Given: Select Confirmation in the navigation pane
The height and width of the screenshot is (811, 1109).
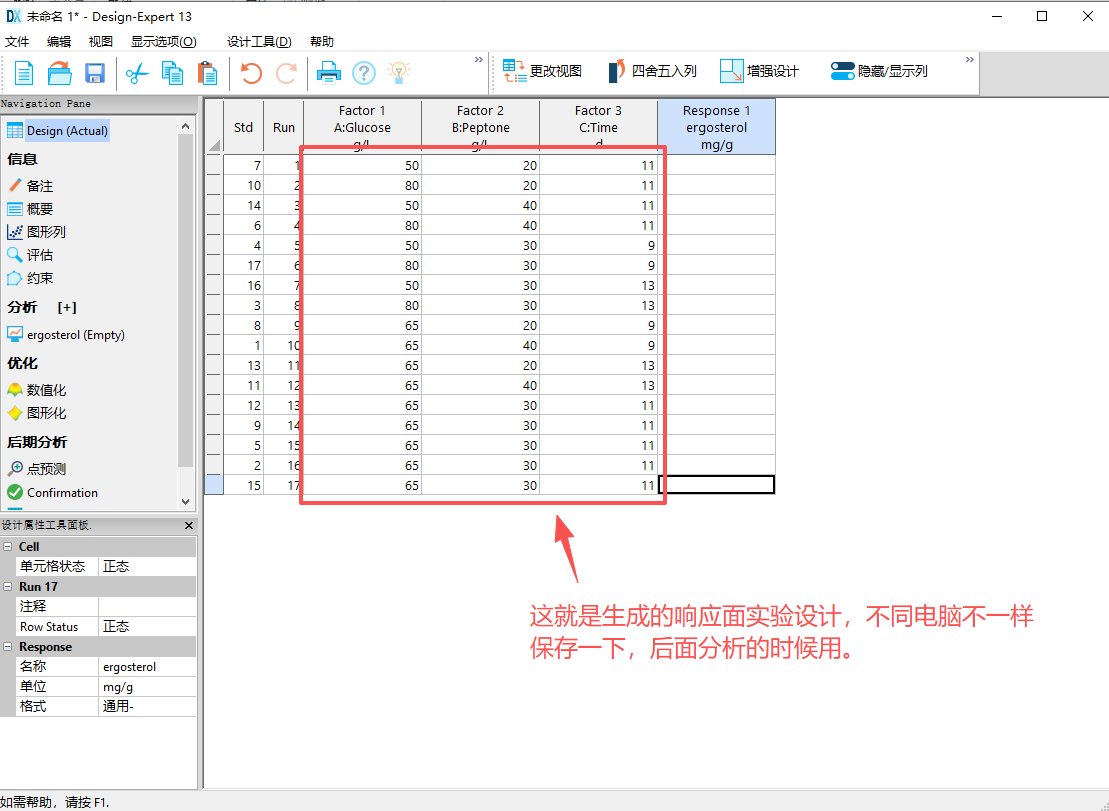Looking at the screenshot, I should tap(62, 492).
